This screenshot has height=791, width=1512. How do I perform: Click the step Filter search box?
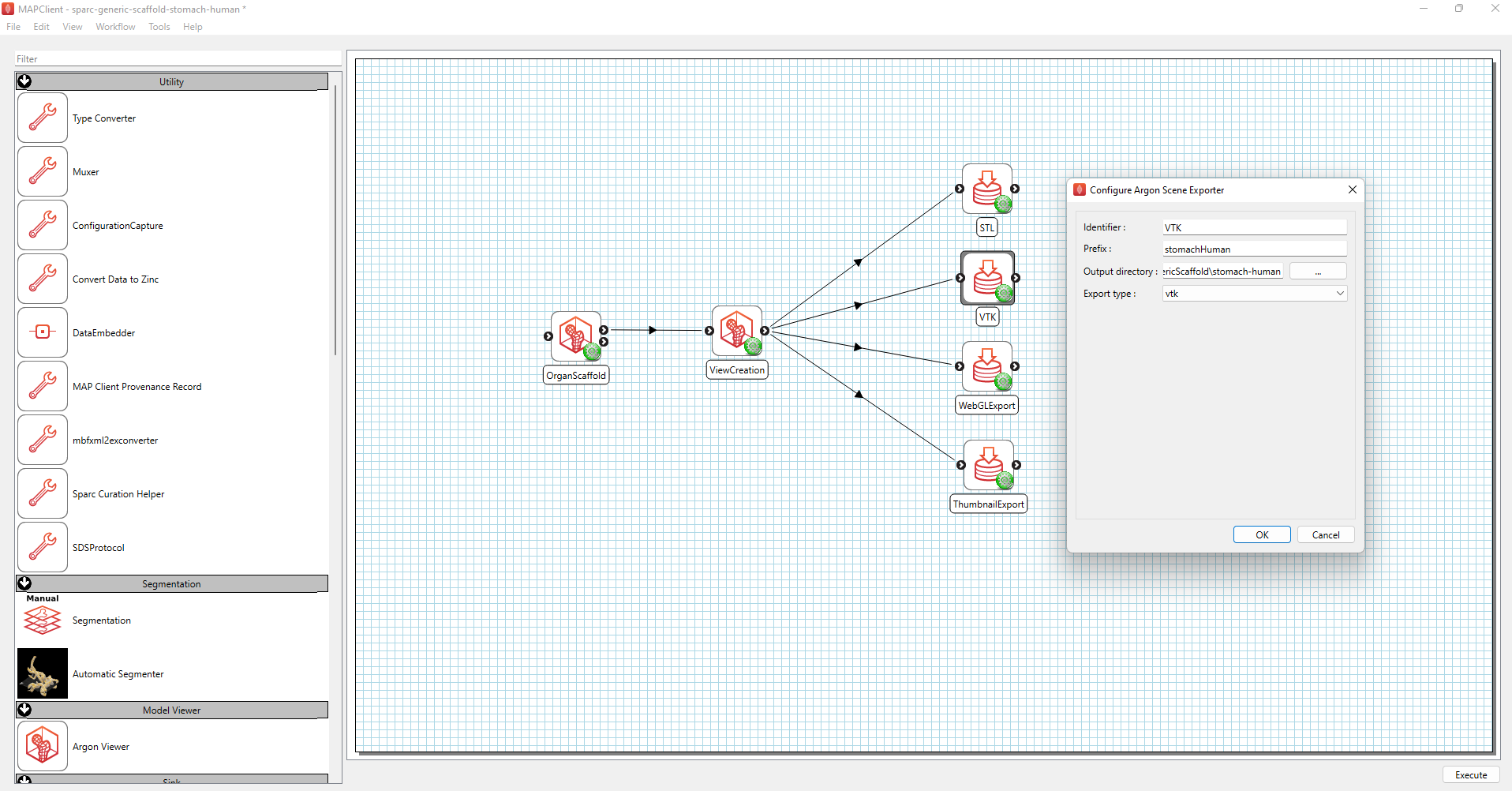(178, 58)
